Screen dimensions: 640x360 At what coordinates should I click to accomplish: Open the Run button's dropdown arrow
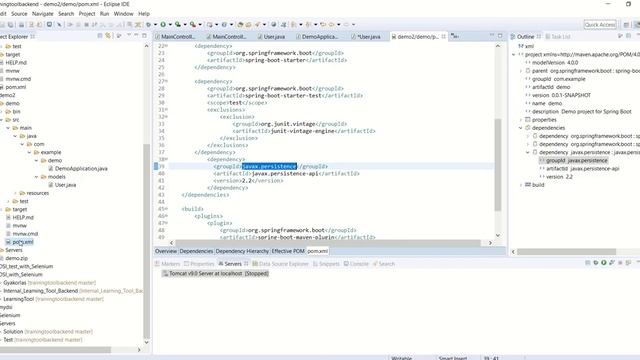170,24
